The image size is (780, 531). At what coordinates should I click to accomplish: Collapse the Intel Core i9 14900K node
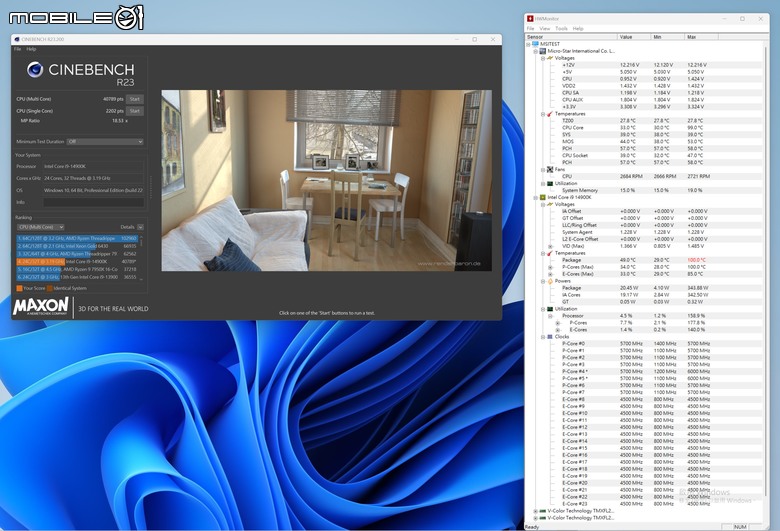[536, 197]
